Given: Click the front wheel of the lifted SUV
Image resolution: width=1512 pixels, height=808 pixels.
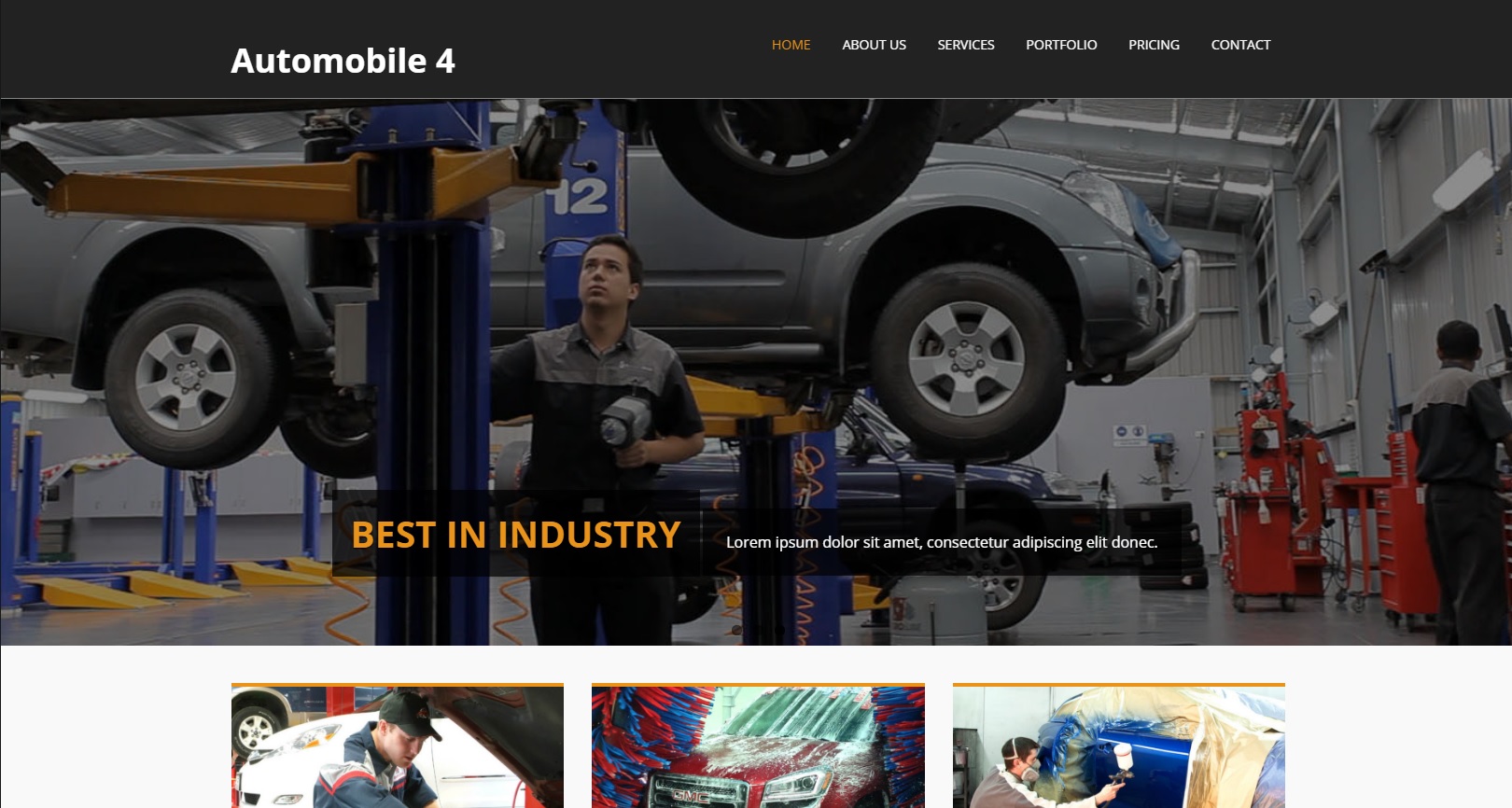Looking at the screenshot, I should [967, 359].
